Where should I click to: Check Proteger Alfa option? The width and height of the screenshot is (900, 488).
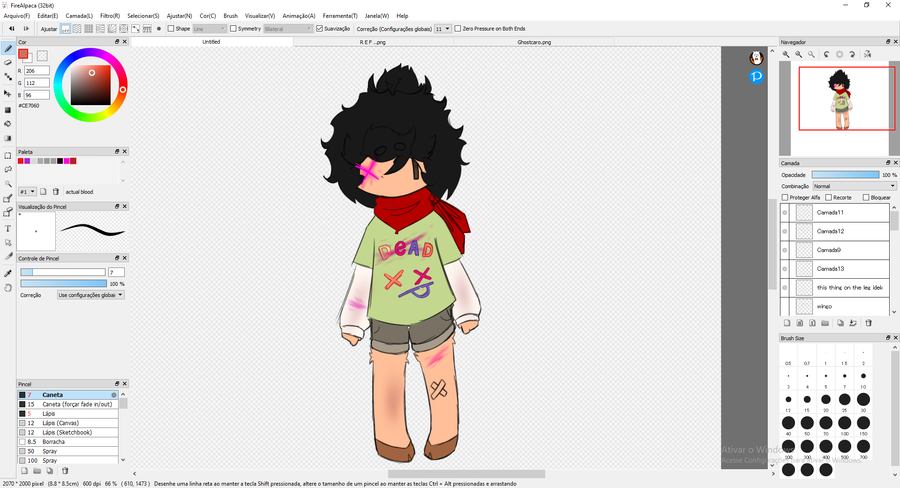[x=785, y=197]
